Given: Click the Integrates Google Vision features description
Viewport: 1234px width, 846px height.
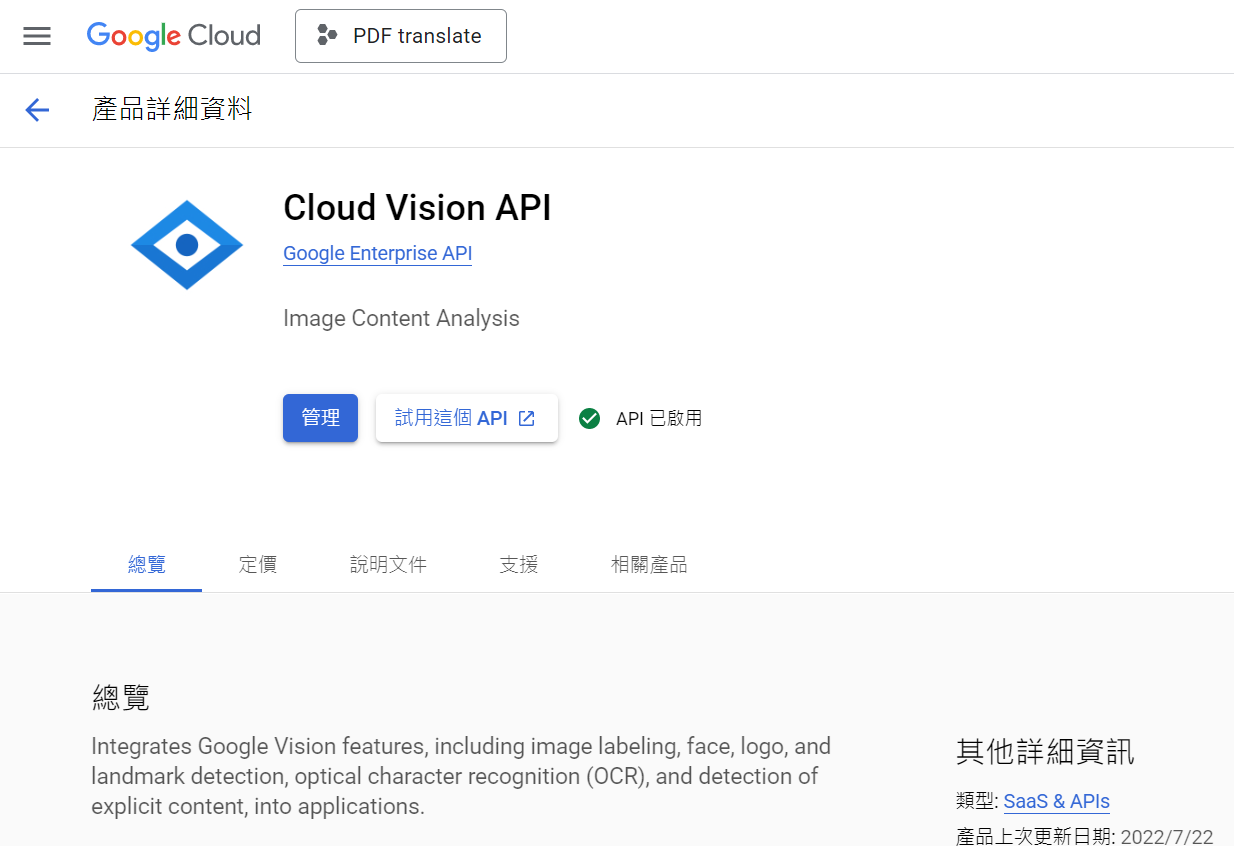Looking at the screenshot, I should point(461,776).
